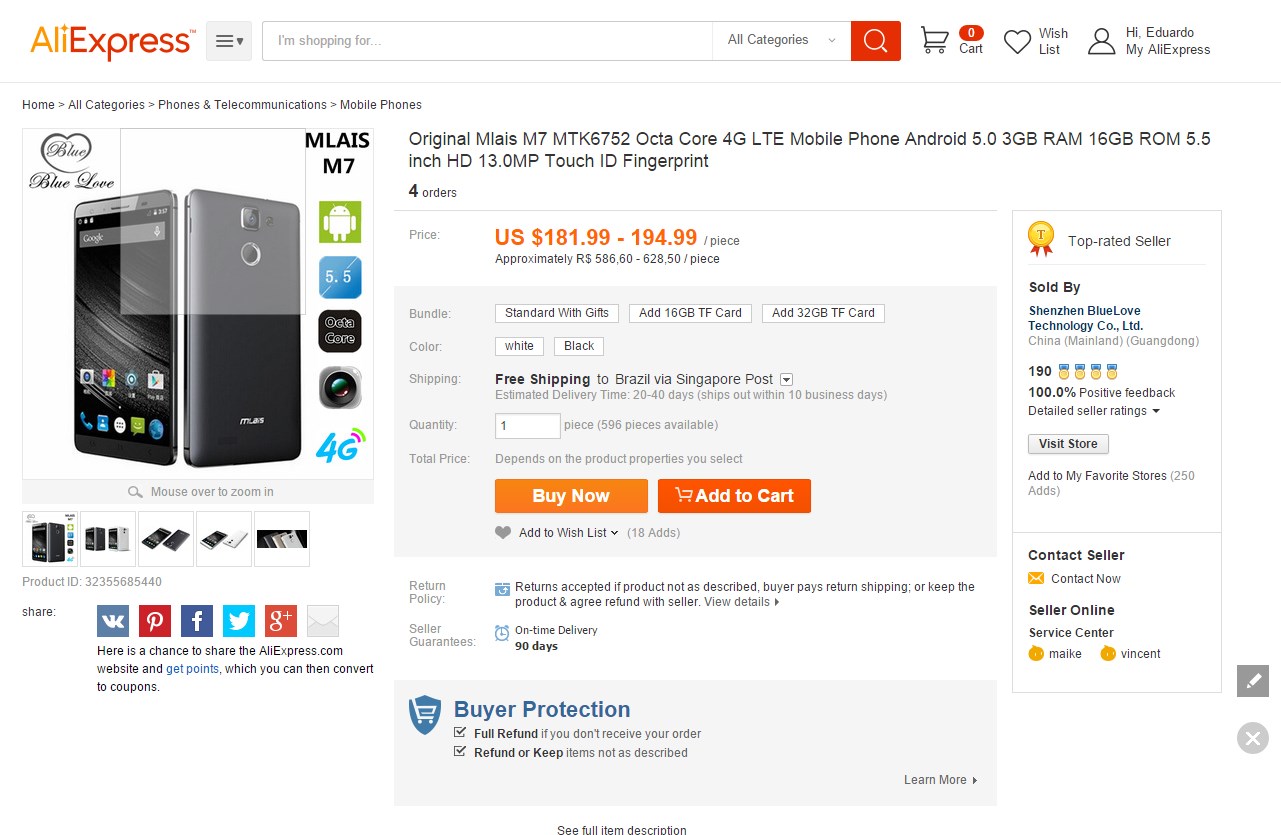Open the shopping cart icon

(934, 41)
